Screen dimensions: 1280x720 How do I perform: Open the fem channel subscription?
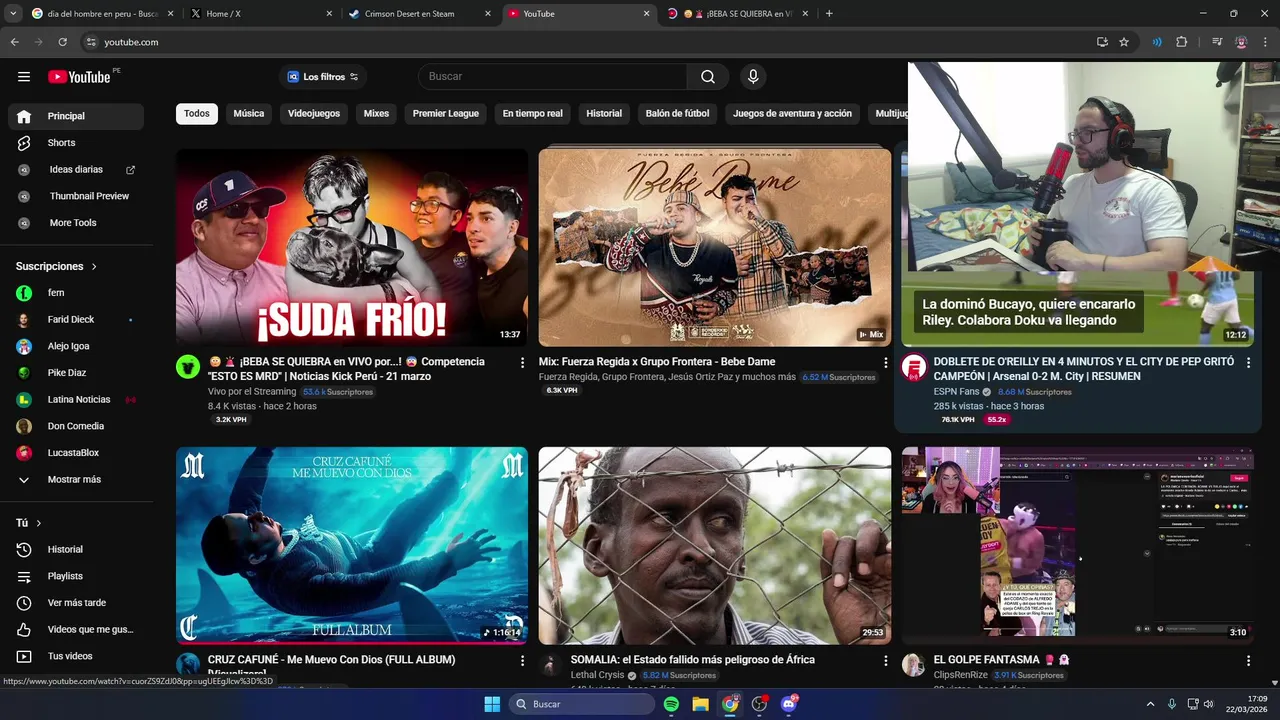76,293
